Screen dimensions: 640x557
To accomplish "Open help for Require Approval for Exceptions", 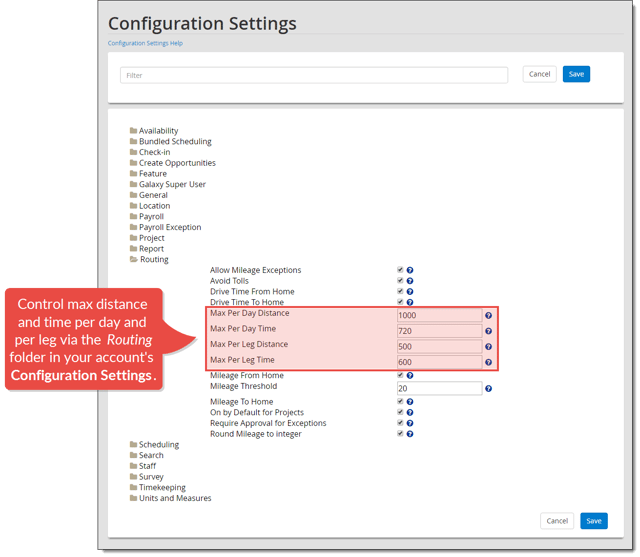I will point(410,423).
